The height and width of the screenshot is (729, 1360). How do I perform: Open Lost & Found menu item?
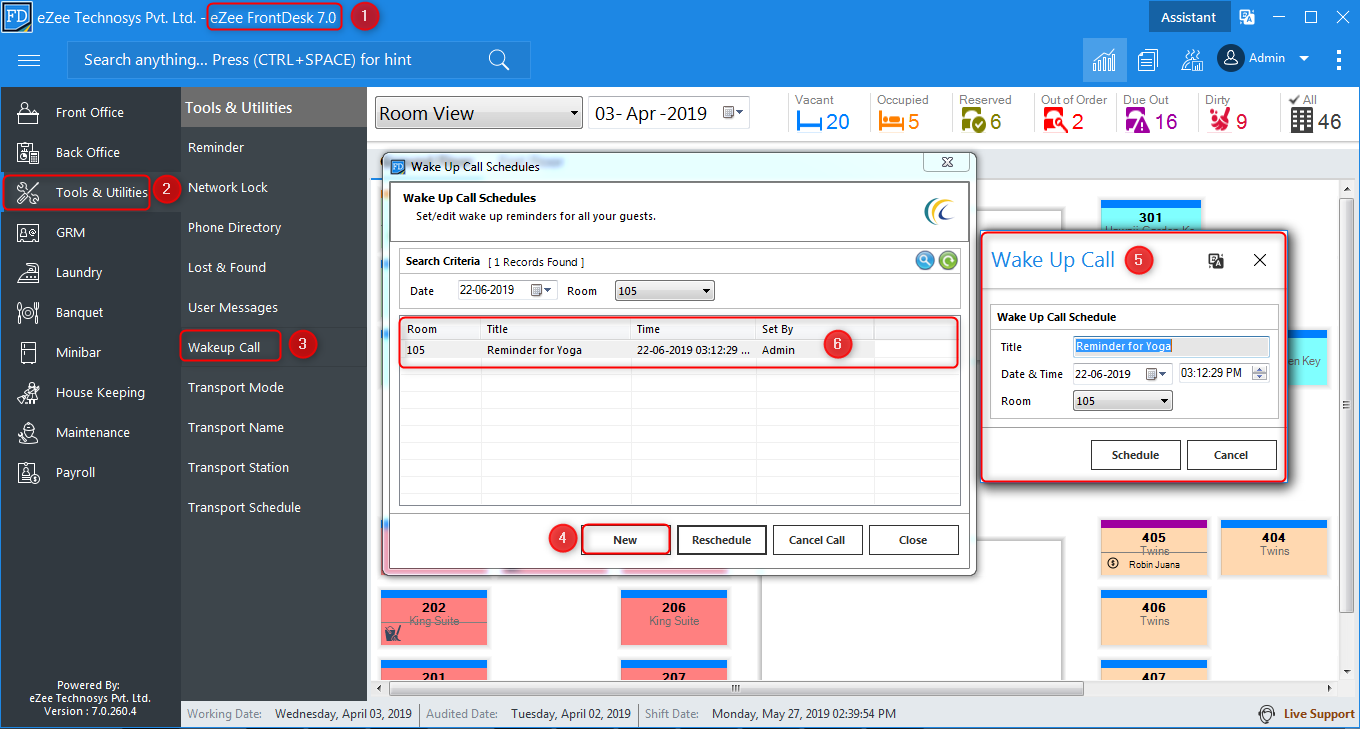click(x=227, y=267)
